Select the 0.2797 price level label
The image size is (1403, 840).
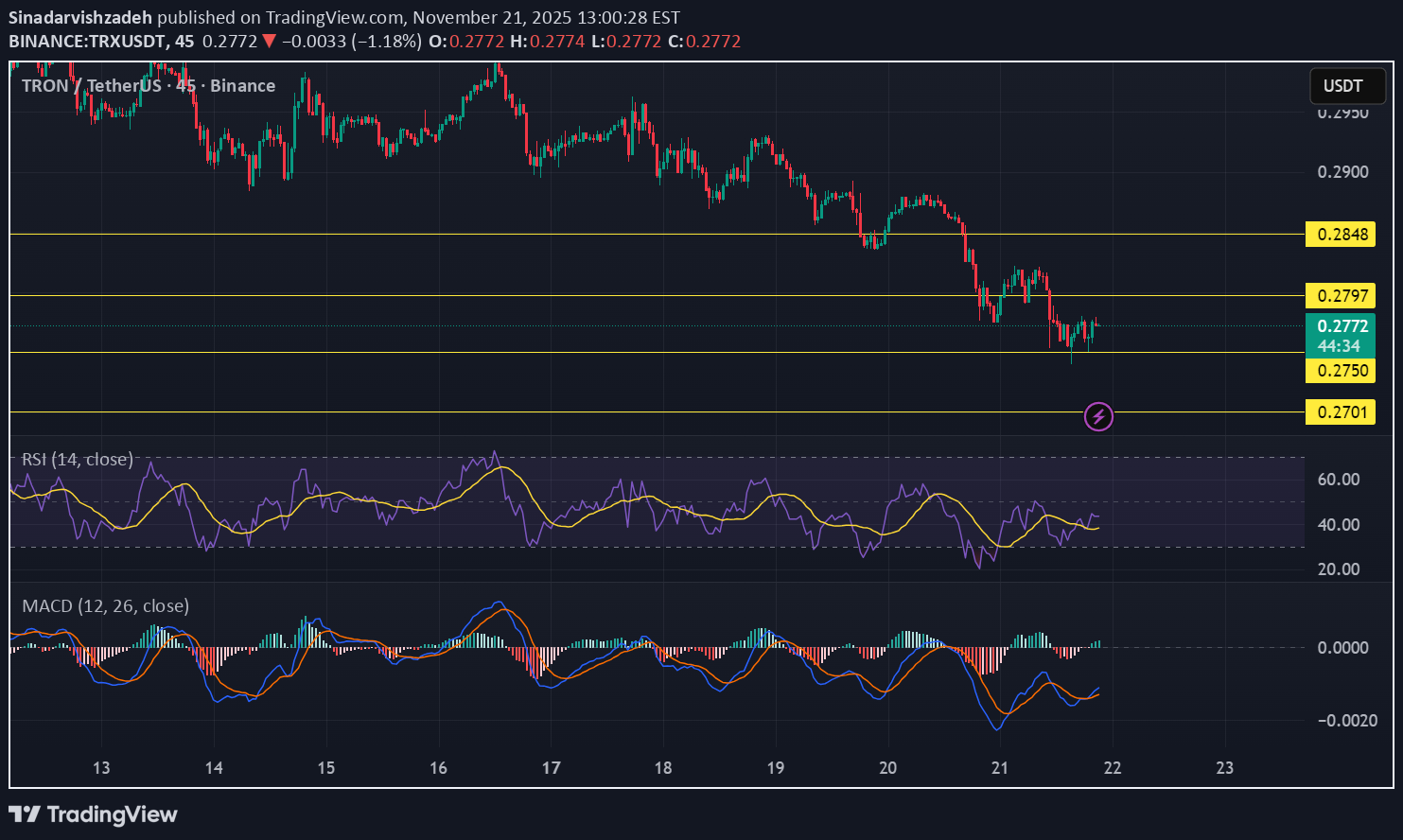tap(1340, 296)
